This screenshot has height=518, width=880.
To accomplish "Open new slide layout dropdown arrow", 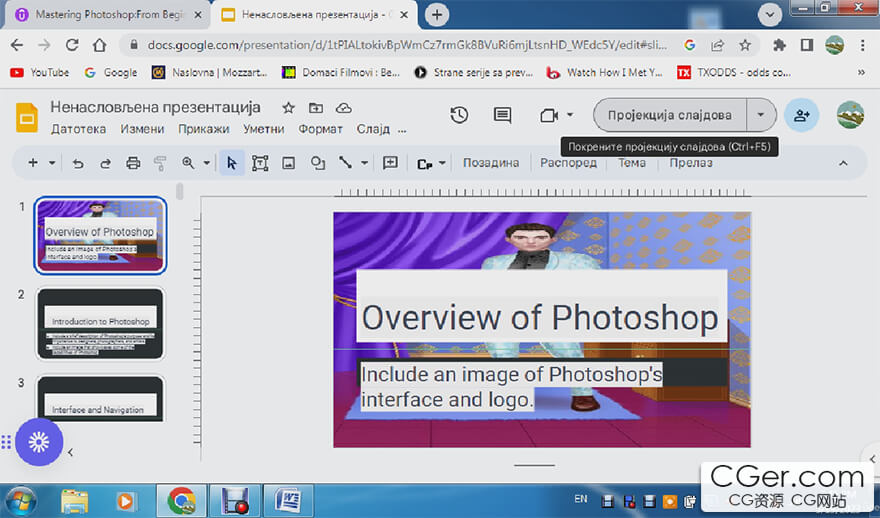I will coord(52,163).
